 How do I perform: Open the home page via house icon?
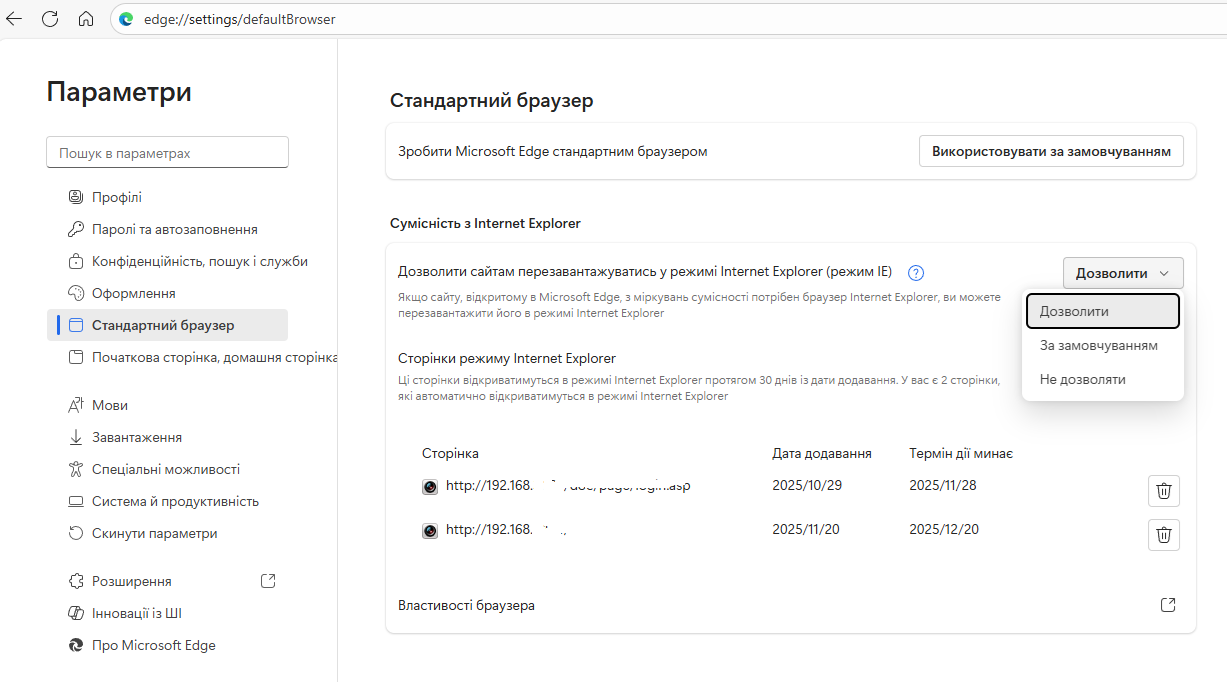(86, 19)
